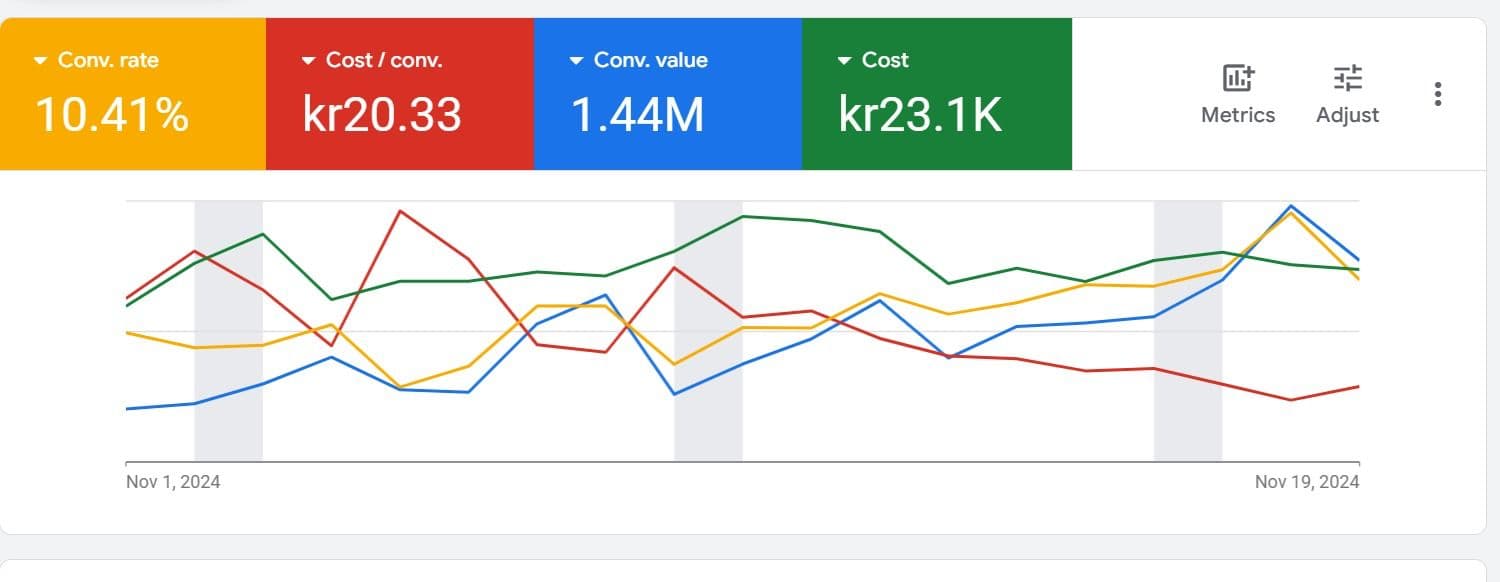Image resolution: width=1500 pixels, height=582 pixels.
Task: Open the Metrics chart icon
Action: (1238, 78)
